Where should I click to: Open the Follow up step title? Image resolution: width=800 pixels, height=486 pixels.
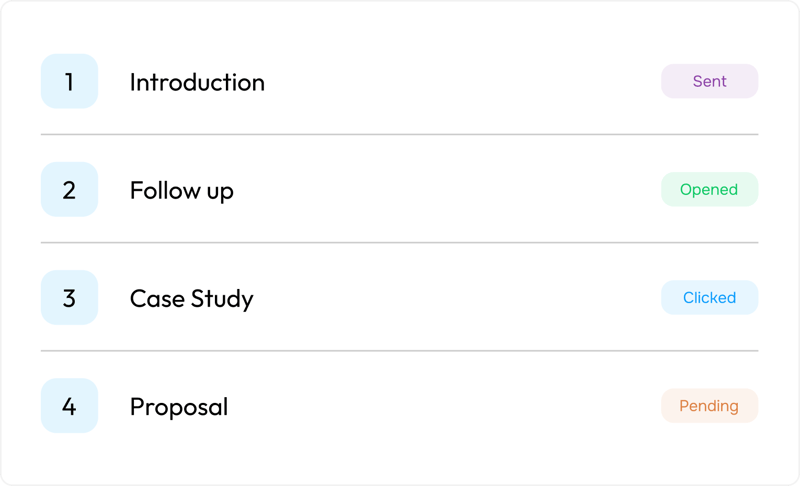(181, 190)
